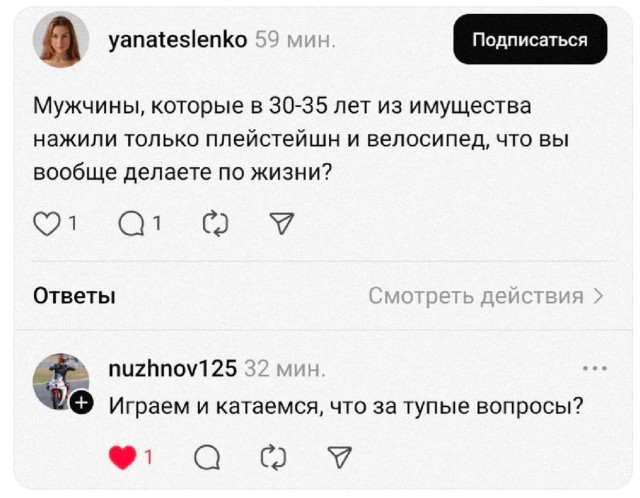Open the three-dot menu on reply
Viewport: 640px width, 498px height.
[594, 368]
